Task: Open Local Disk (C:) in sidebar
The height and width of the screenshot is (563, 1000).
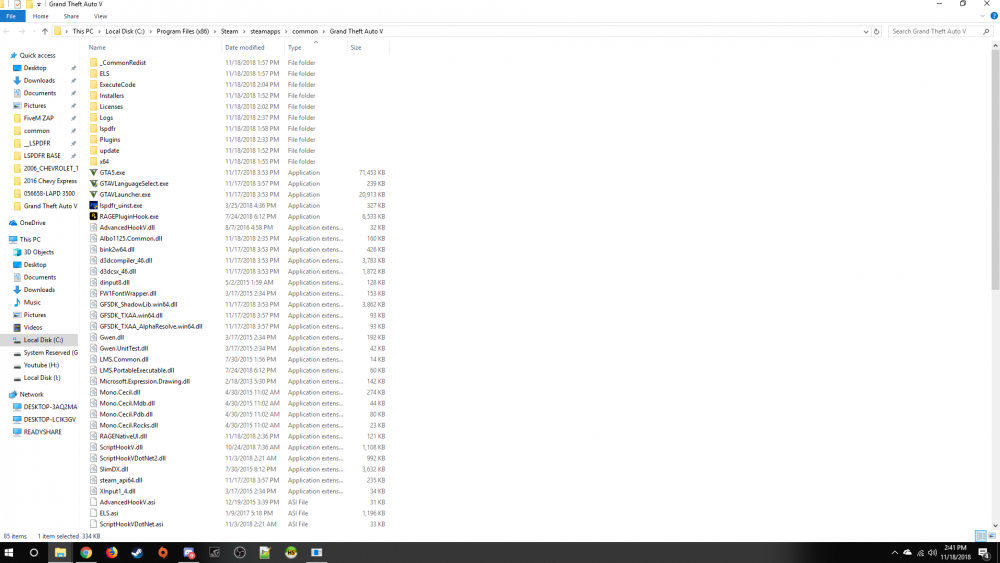Action: pyautogui.click(x=43, y=340)
